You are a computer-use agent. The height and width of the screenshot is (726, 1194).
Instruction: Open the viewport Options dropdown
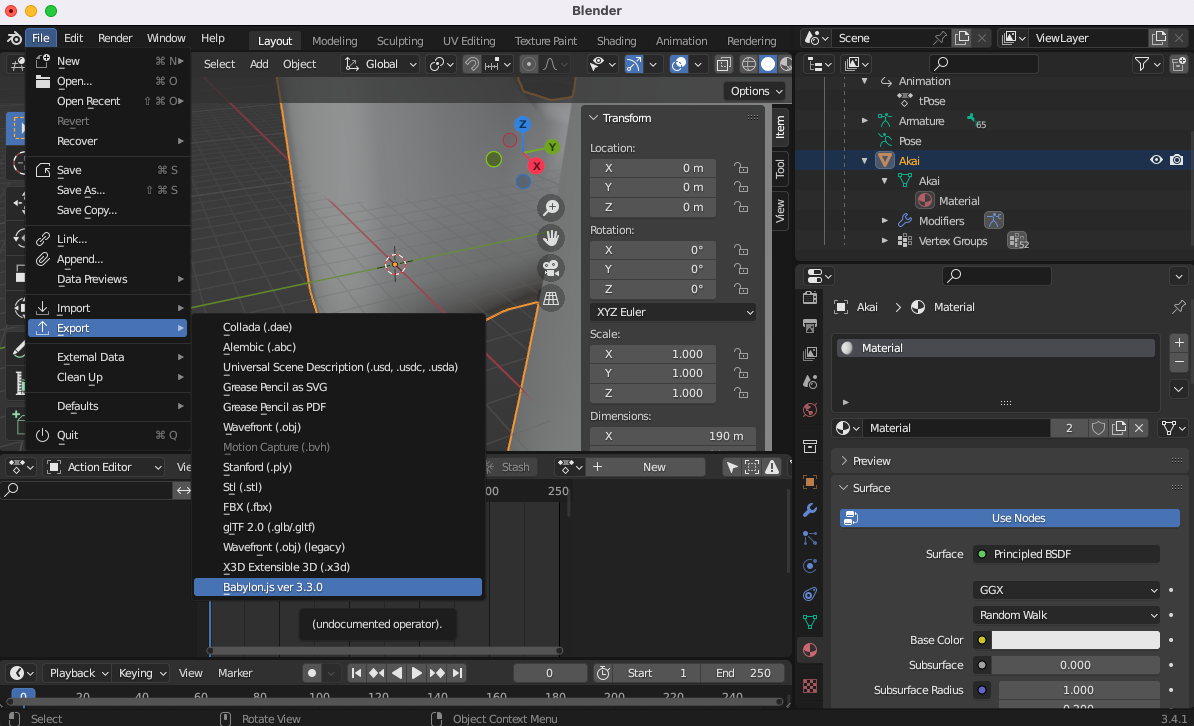[x=755, y=91]
